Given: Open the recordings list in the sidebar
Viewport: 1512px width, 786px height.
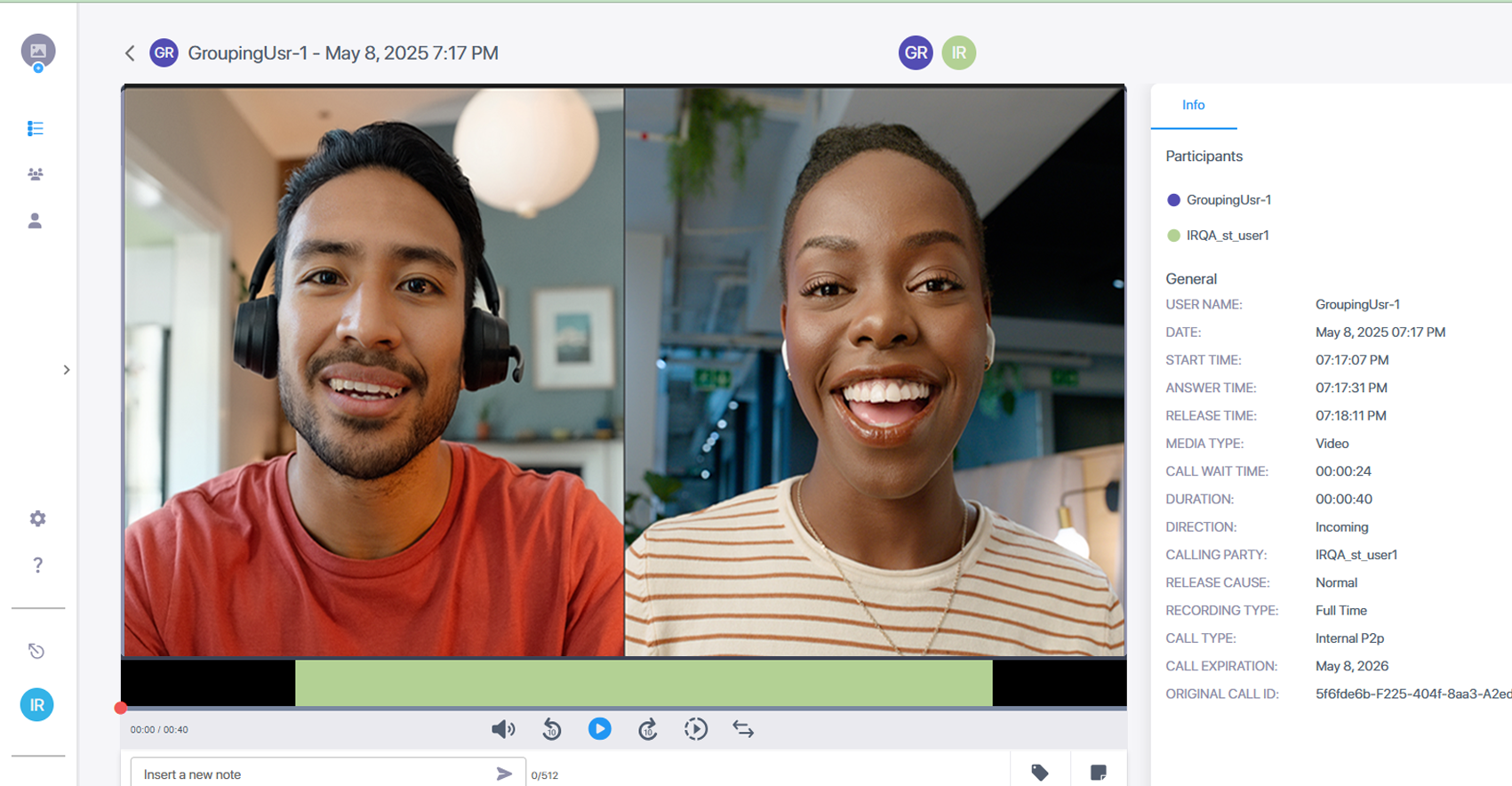Looking at the screenshot, I should [36, 129].
